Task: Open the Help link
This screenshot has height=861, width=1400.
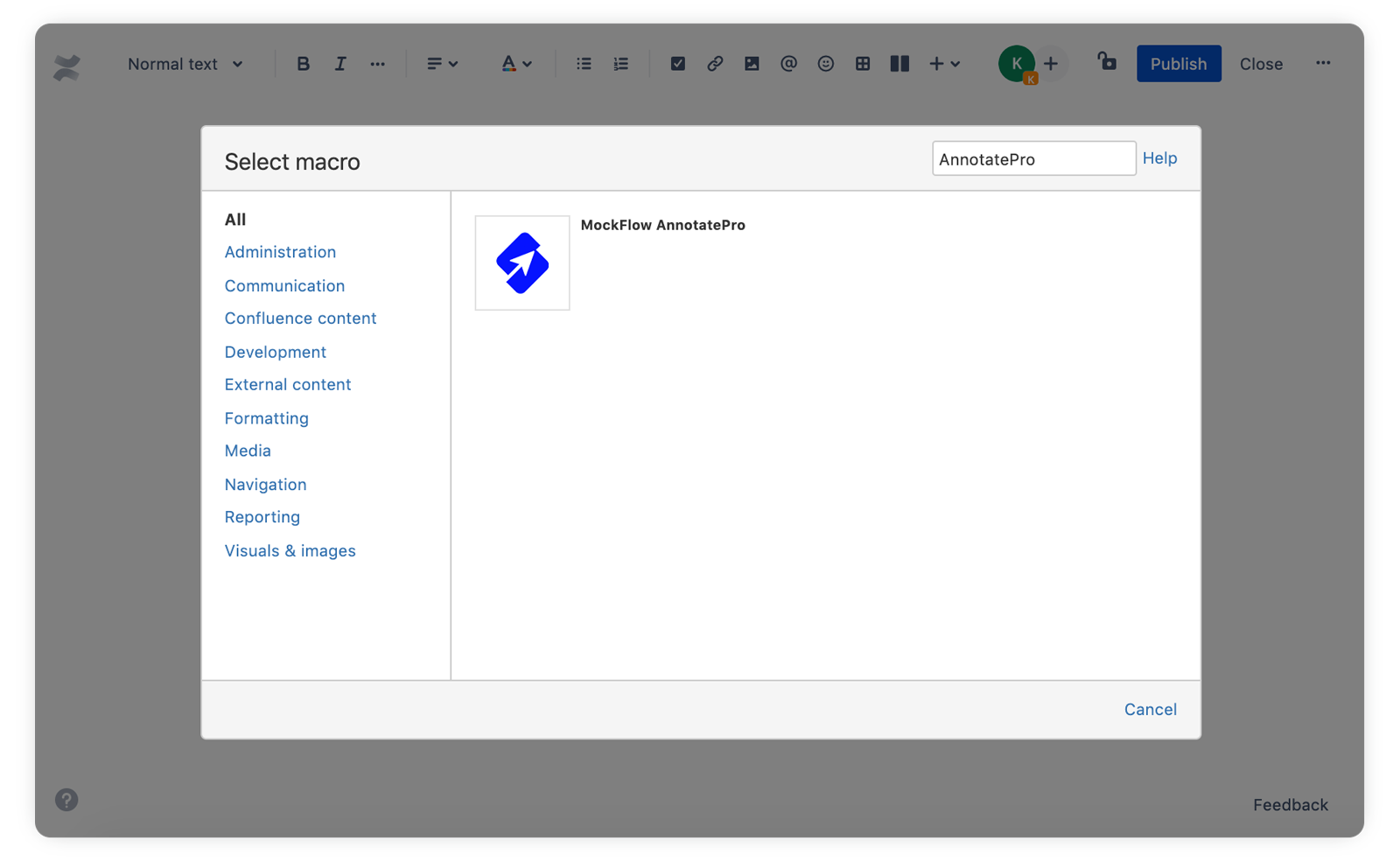Action: tap(1159, 158)
